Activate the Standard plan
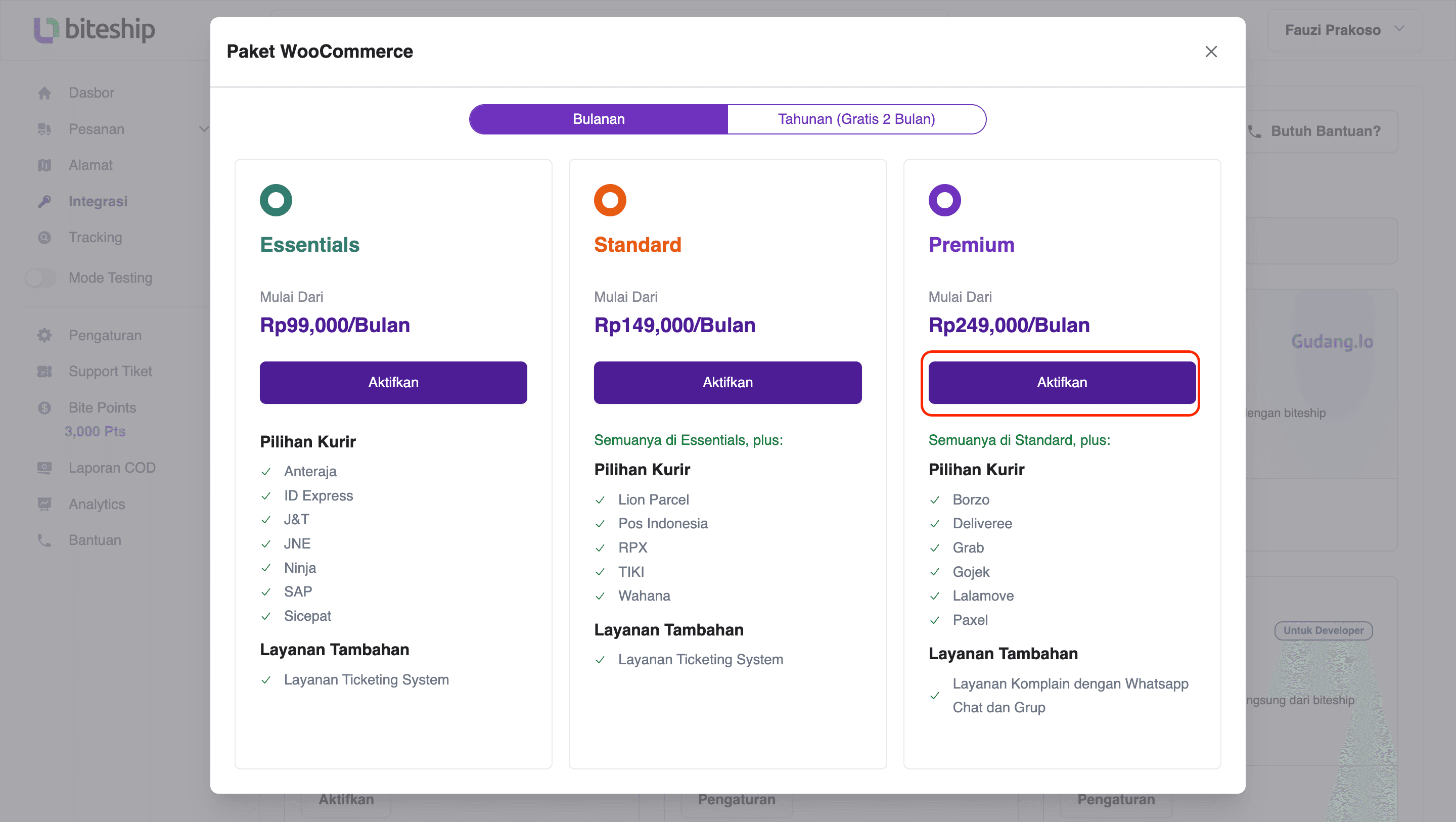The image size is (1456, 822). tap(727, 382)
